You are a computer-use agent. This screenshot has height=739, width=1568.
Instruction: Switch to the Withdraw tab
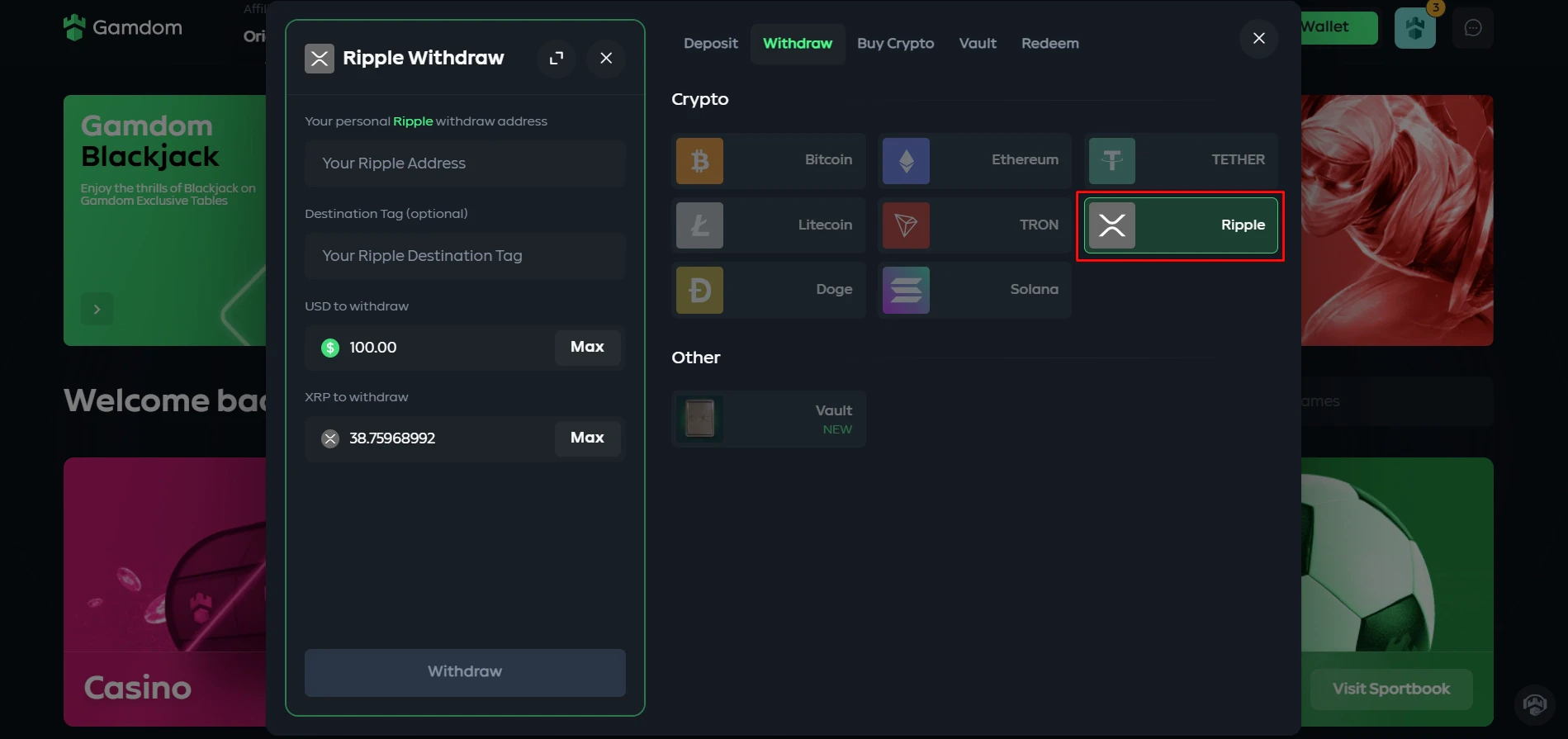pos(798,44)
